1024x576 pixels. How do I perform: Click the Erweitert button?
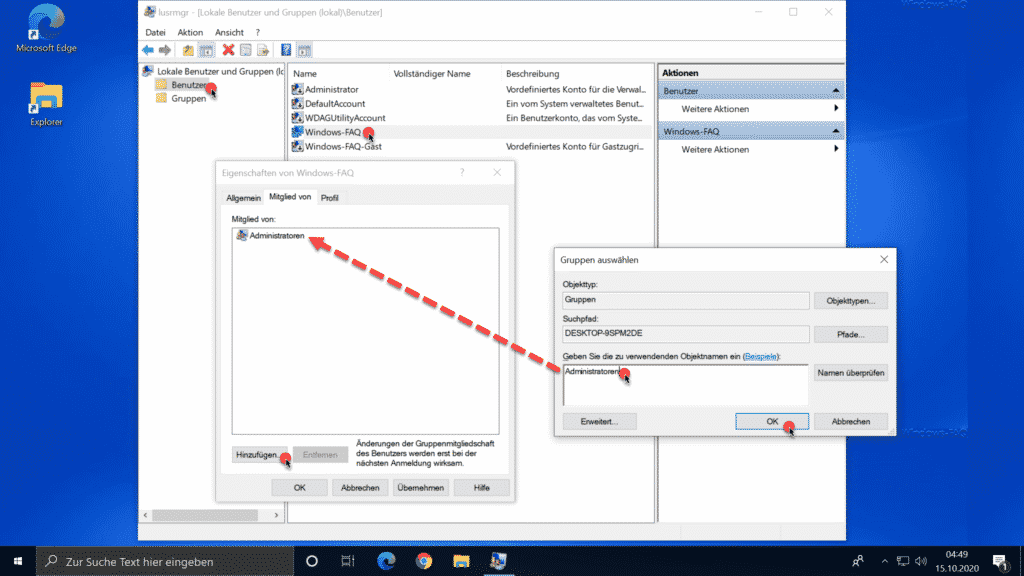[x=599, y=421]
